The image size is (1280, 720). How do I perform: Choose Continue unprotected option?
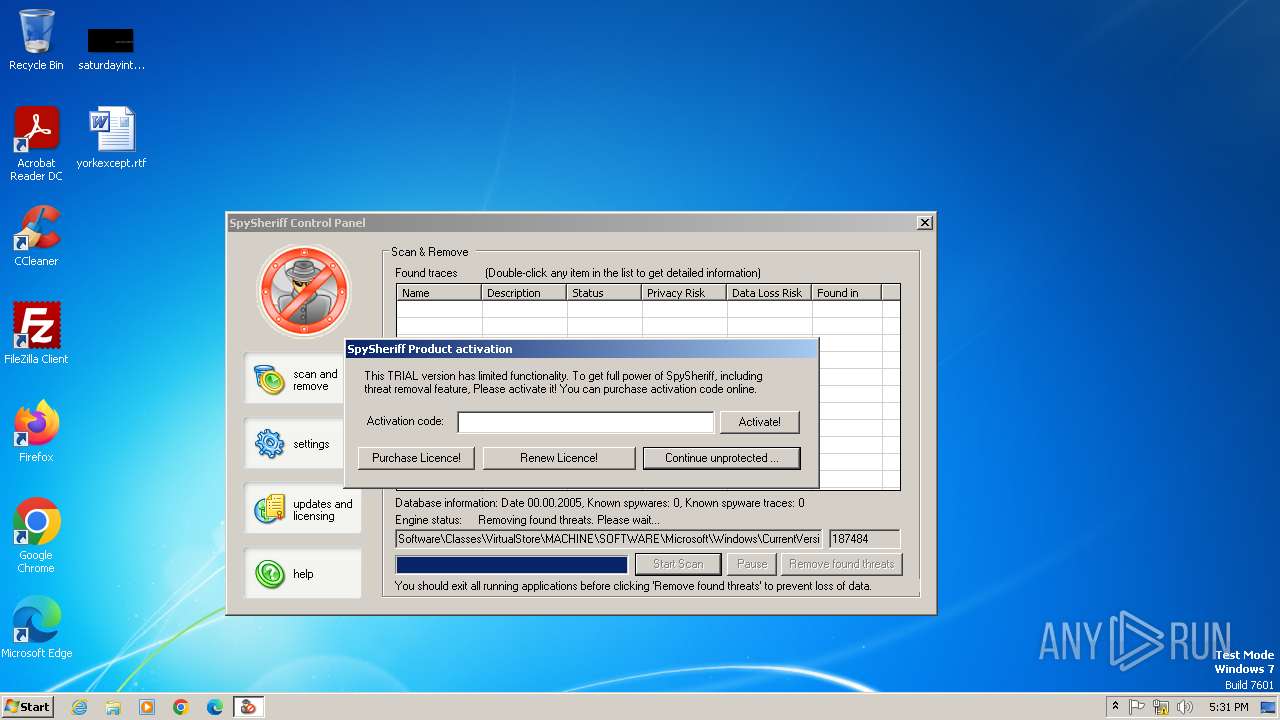coord(722,458)
